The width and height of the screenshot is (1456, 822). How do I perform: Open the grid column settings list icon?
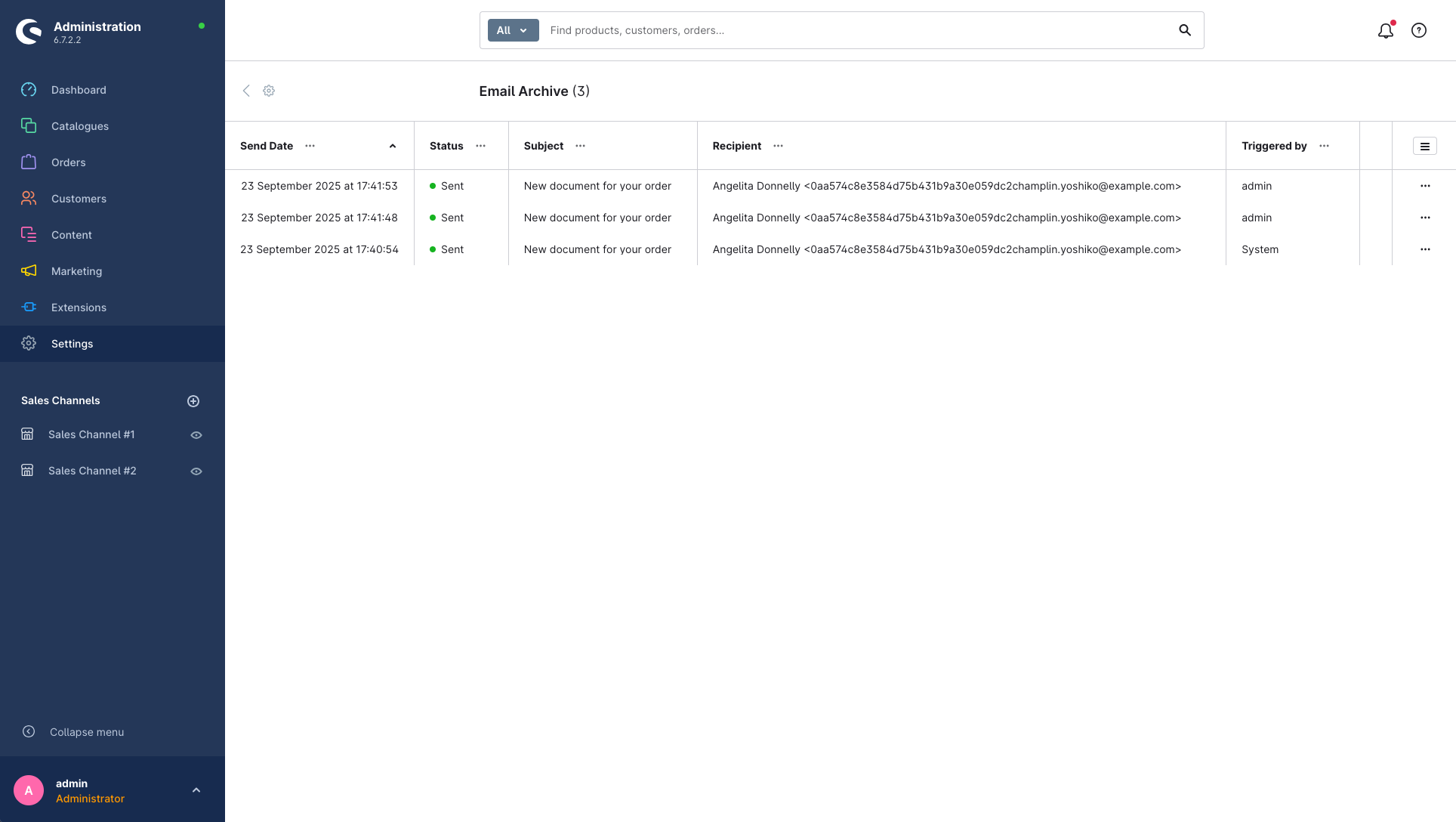point(1424,147)
